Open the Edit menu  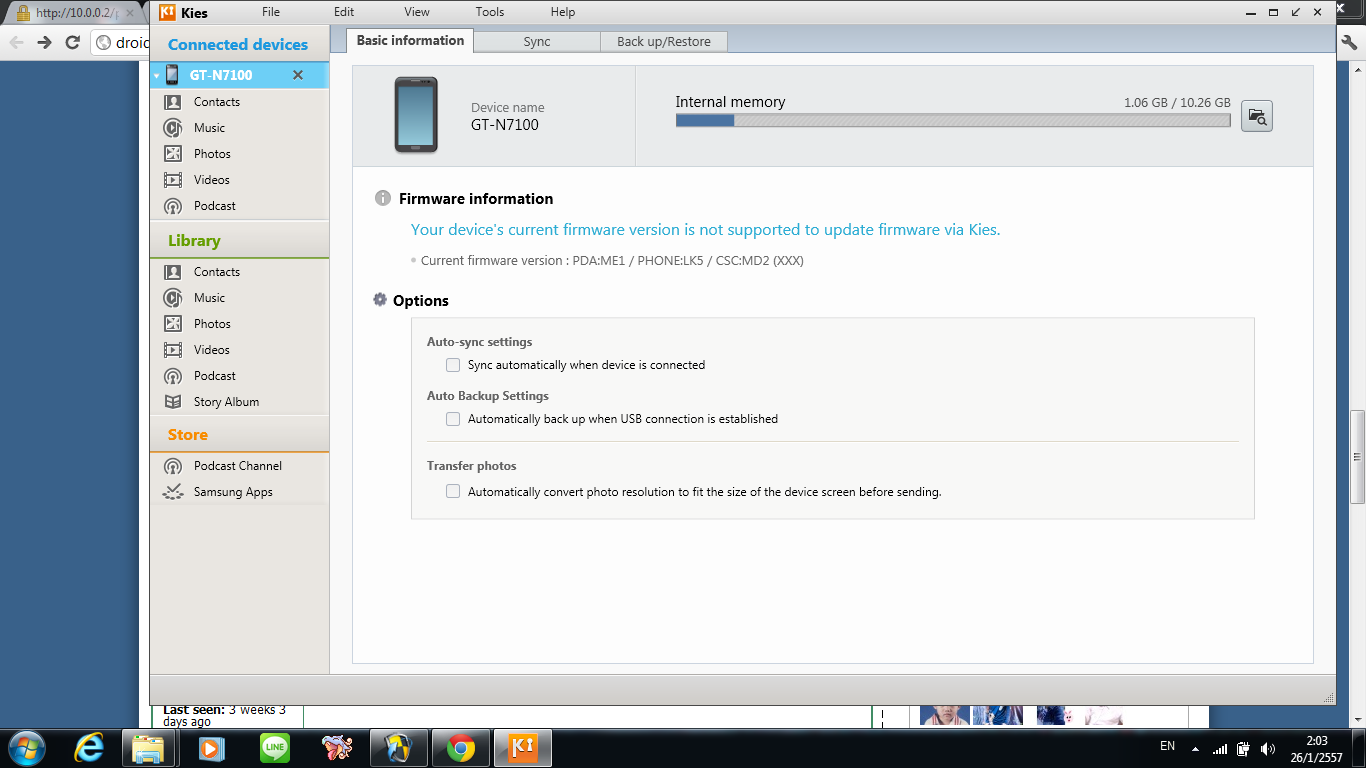344,12
